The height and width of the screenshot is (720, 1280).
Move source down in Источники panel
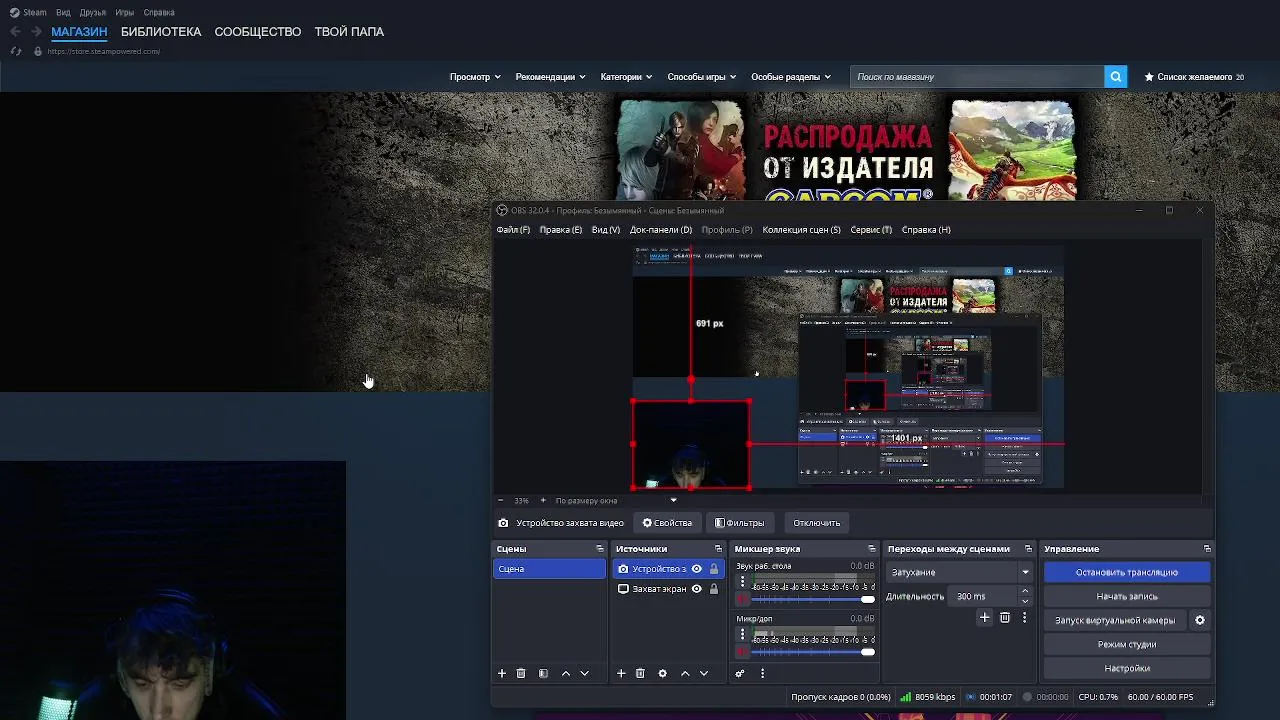click(704, 673)
